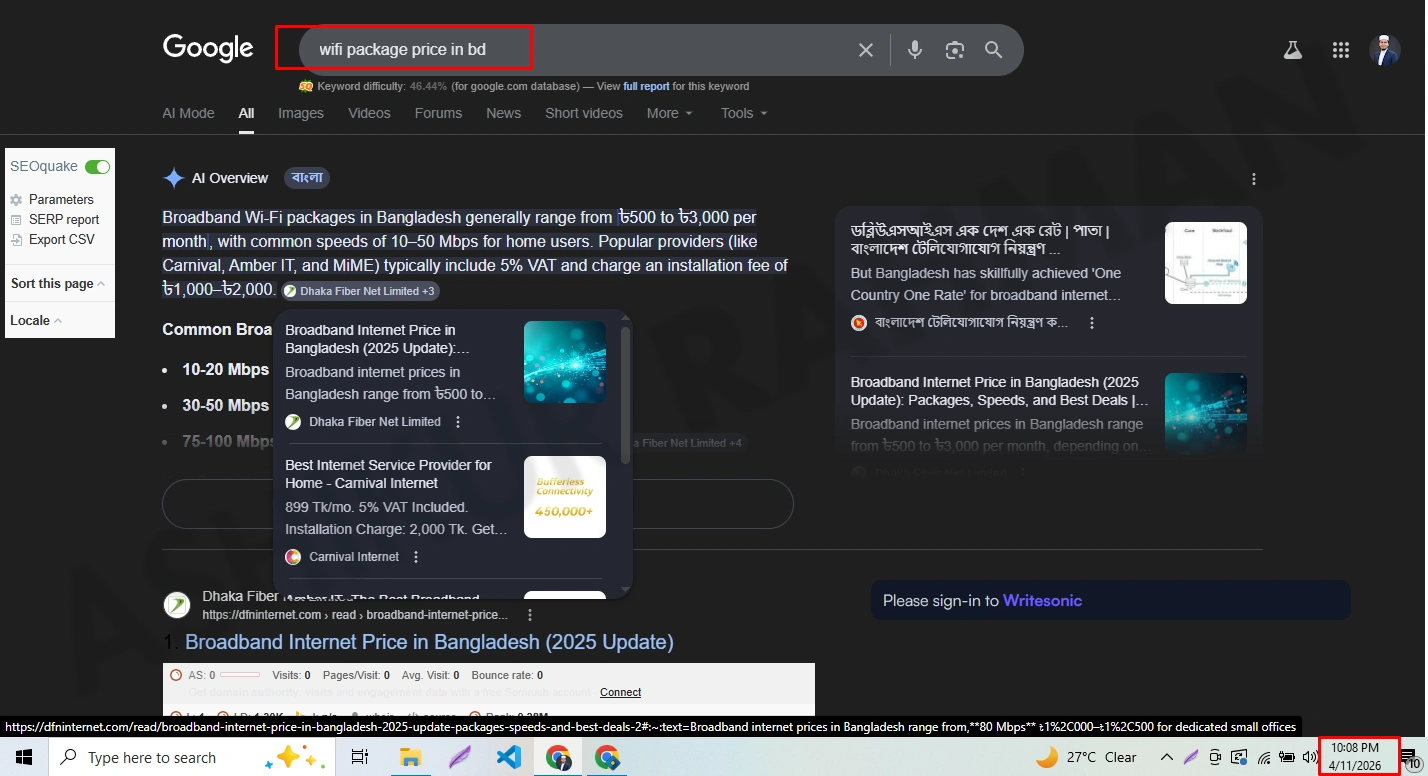Viewport: 1428px width, 776px height.
Task: Click 'Best Internet Service Provider for Home' popup title
Action: point(388,474)
